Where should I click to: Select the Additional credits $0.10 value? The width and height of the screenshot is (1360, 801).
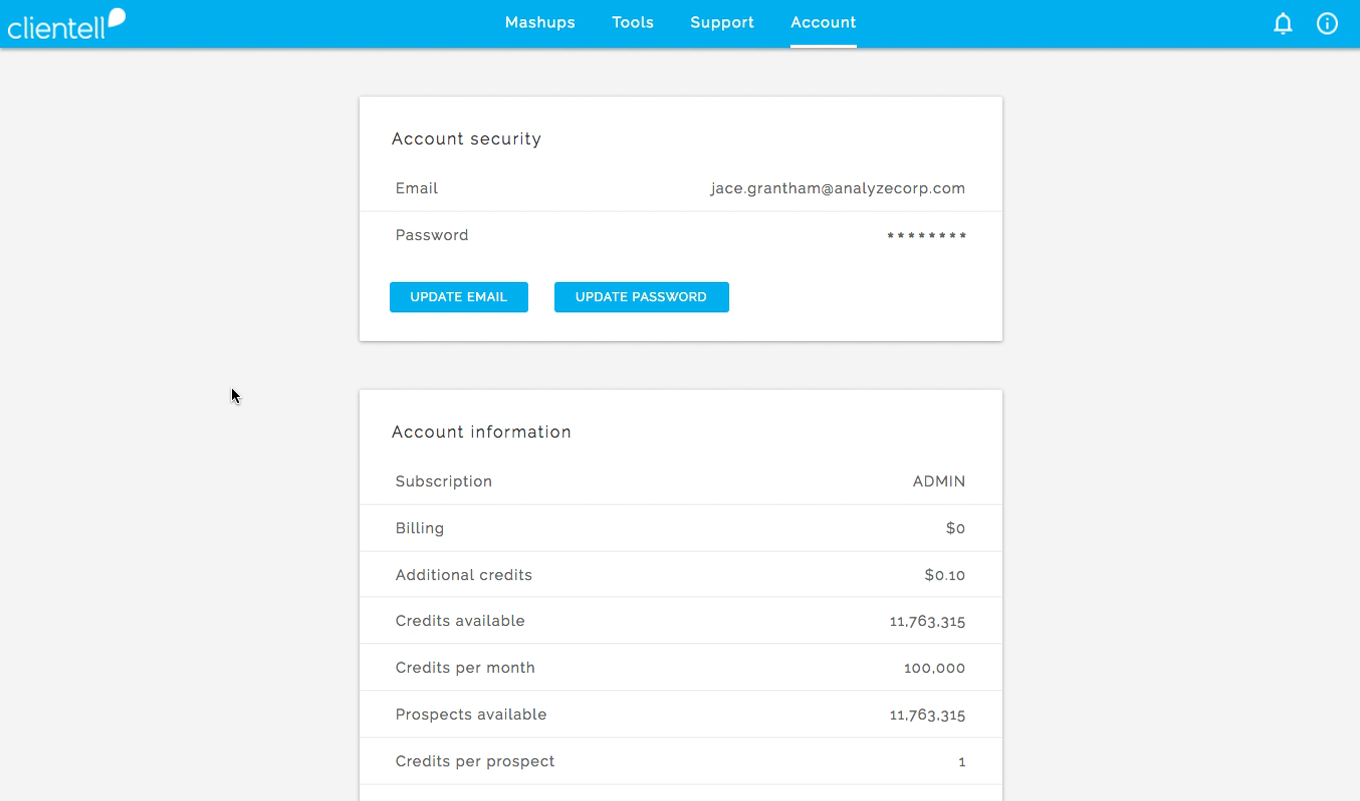click(x=944, y=575)
